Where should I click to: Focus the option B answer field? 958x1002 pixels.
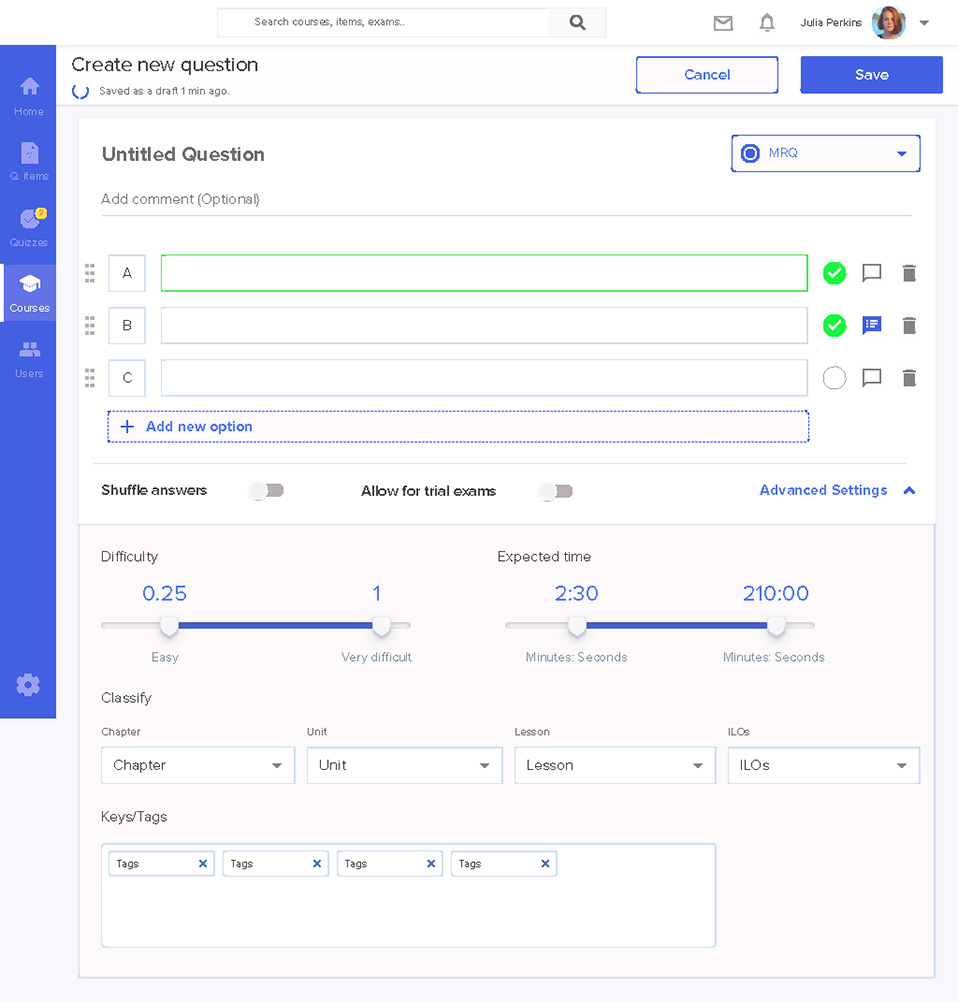(484, 326)
